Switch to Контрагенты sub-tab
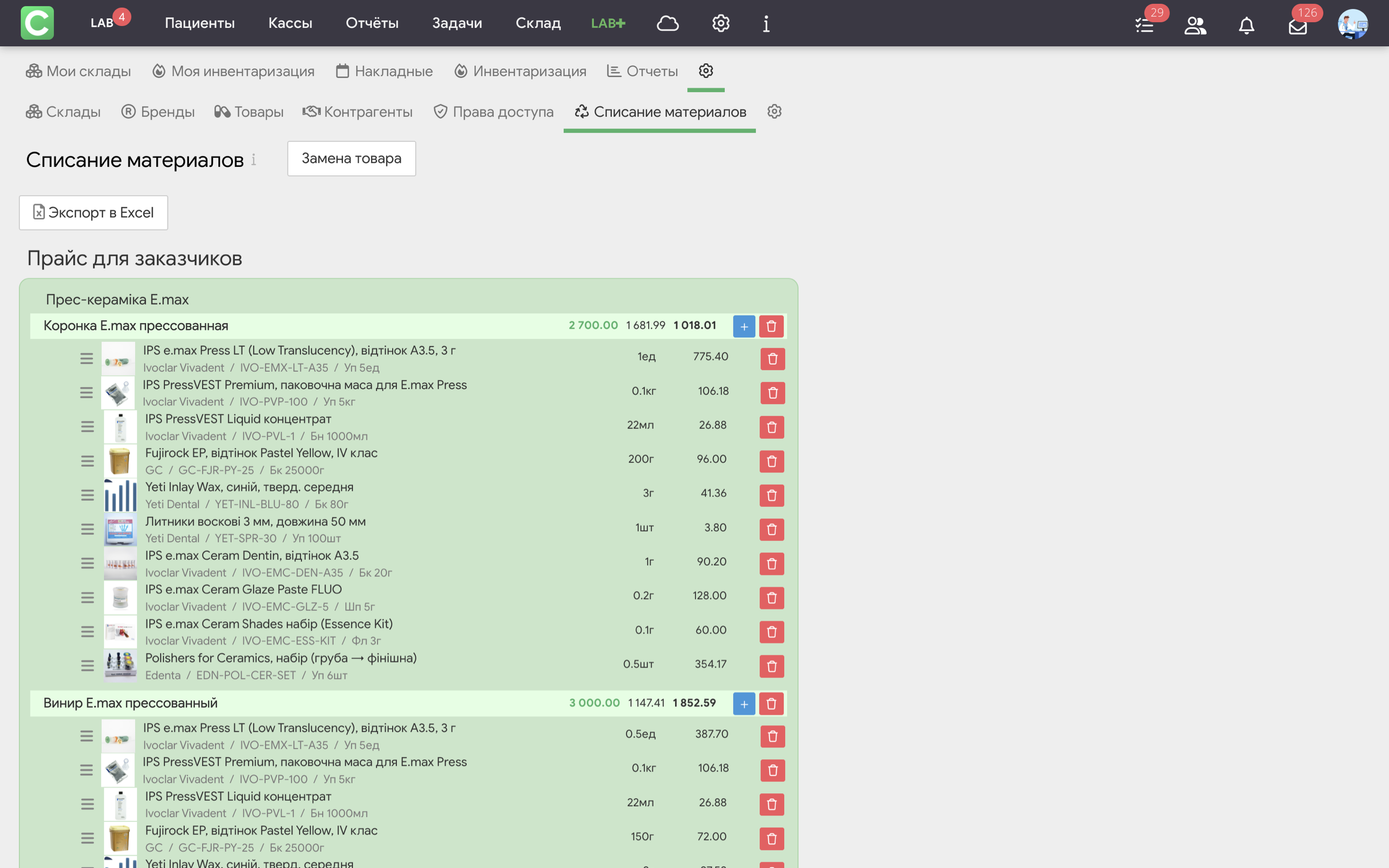 tap(357, 112)
